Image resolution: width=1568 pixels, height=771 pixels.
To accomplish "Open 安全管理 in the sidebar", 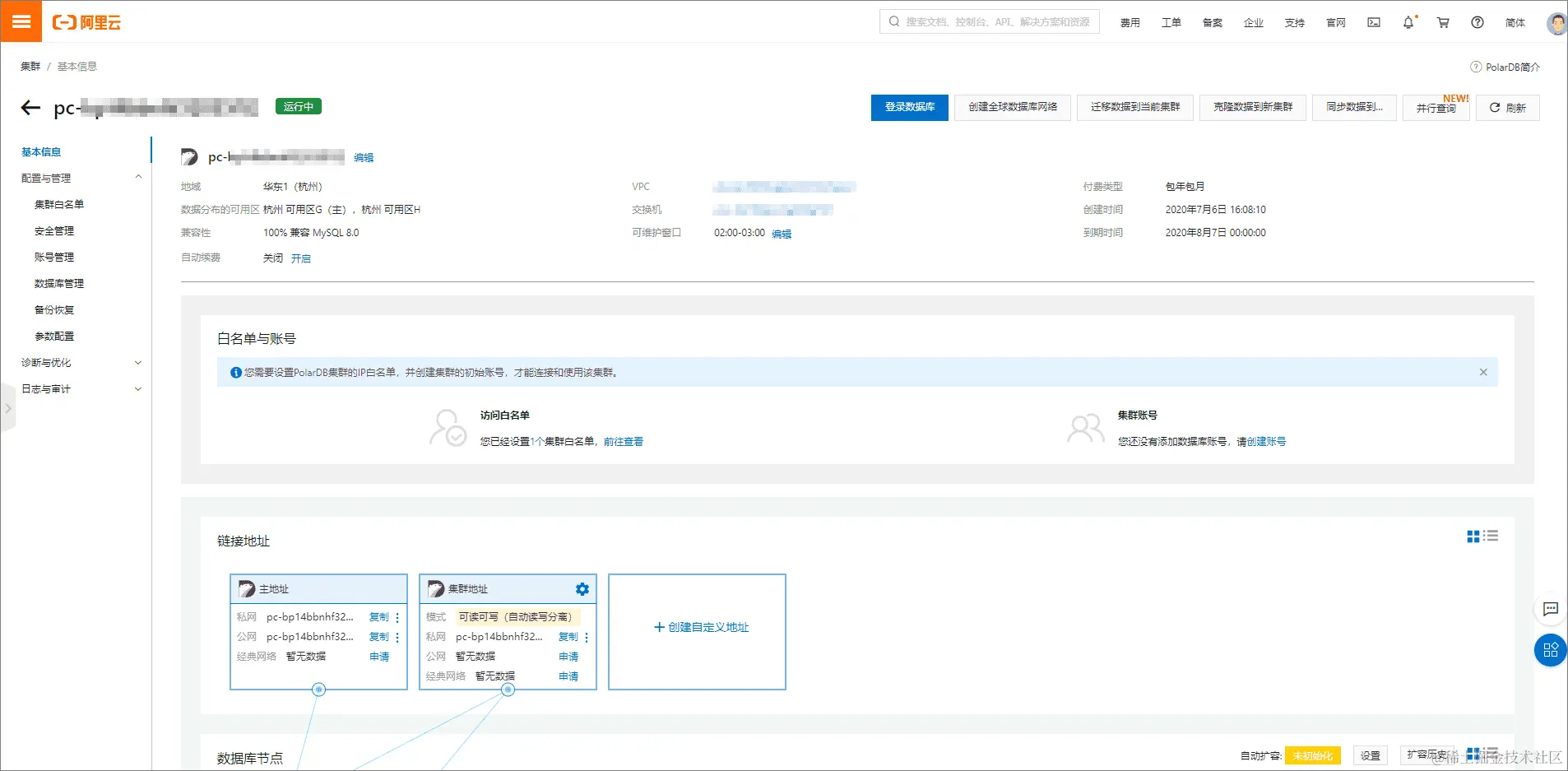I will pyautogui.click(x=54, y=230).
